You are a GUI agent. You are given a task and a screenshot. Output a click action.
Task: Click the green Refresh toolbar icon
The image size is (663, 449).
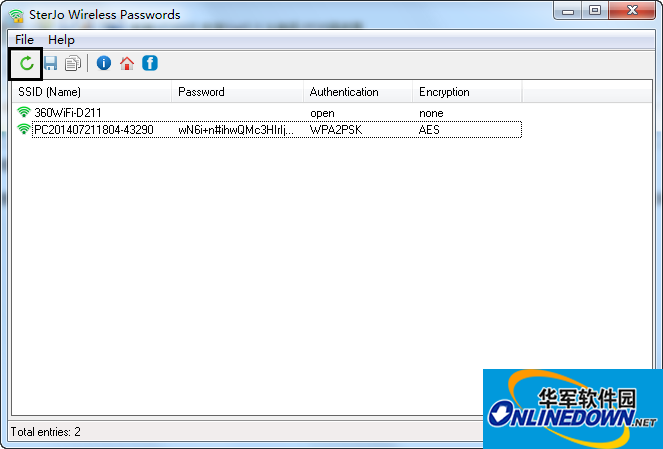tap(26, 63)
